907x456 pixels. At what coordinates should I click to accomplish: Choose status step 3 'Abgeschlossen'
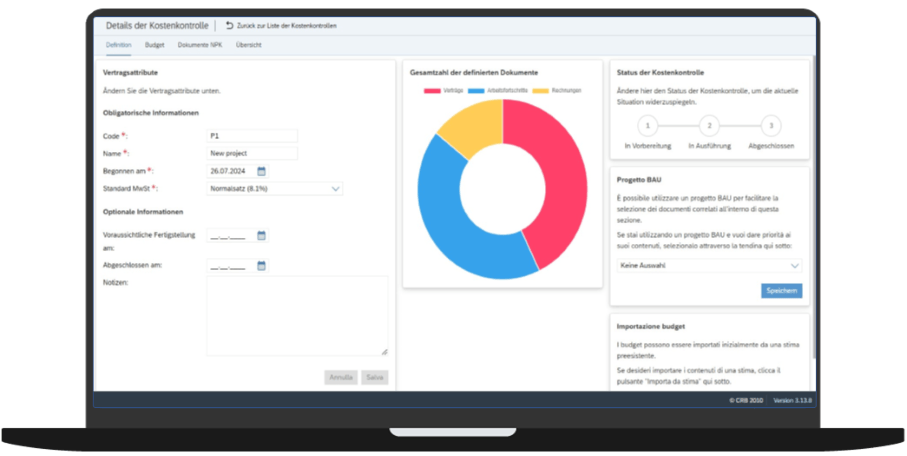coord(770,126)
